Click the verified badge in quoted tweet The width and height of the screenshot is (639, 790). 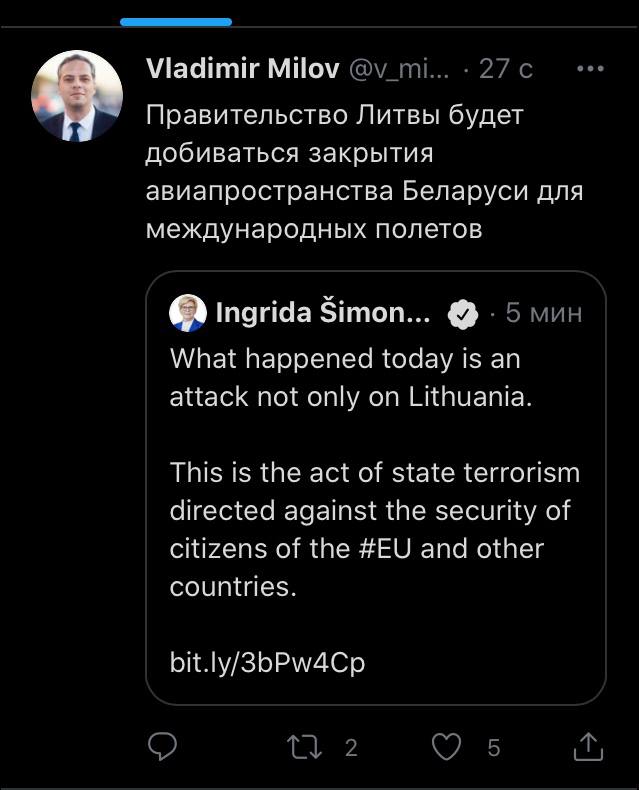pos(461,314)
